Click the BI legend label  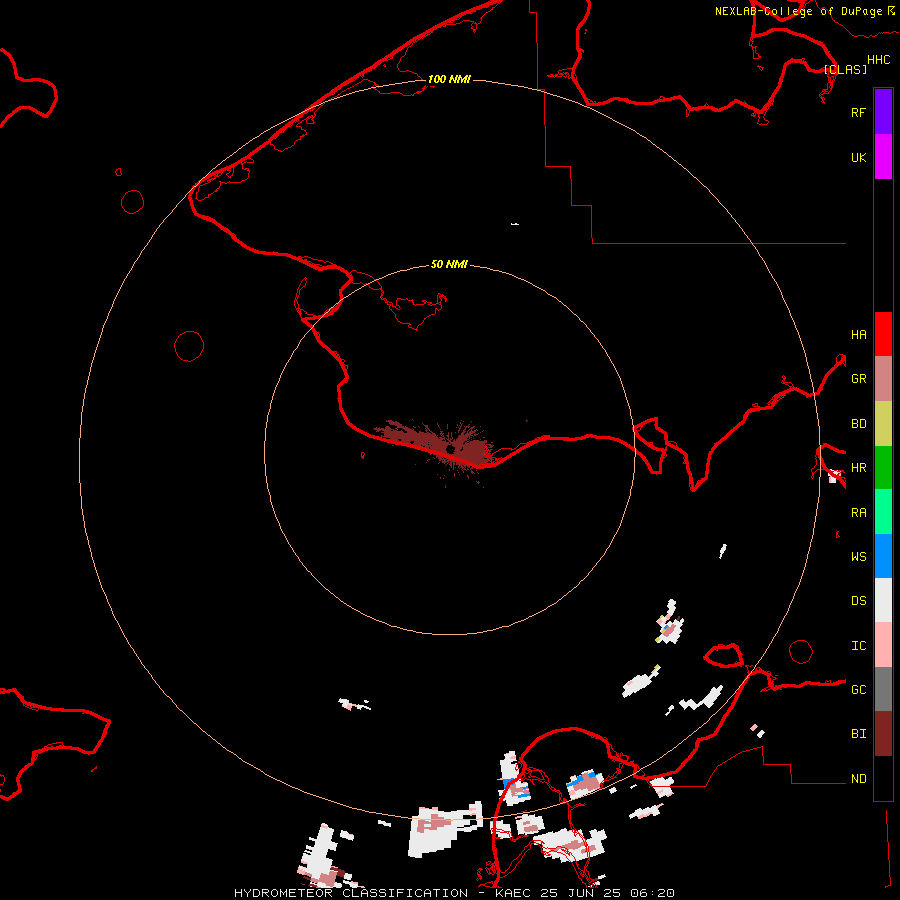[x=858, y=734]
